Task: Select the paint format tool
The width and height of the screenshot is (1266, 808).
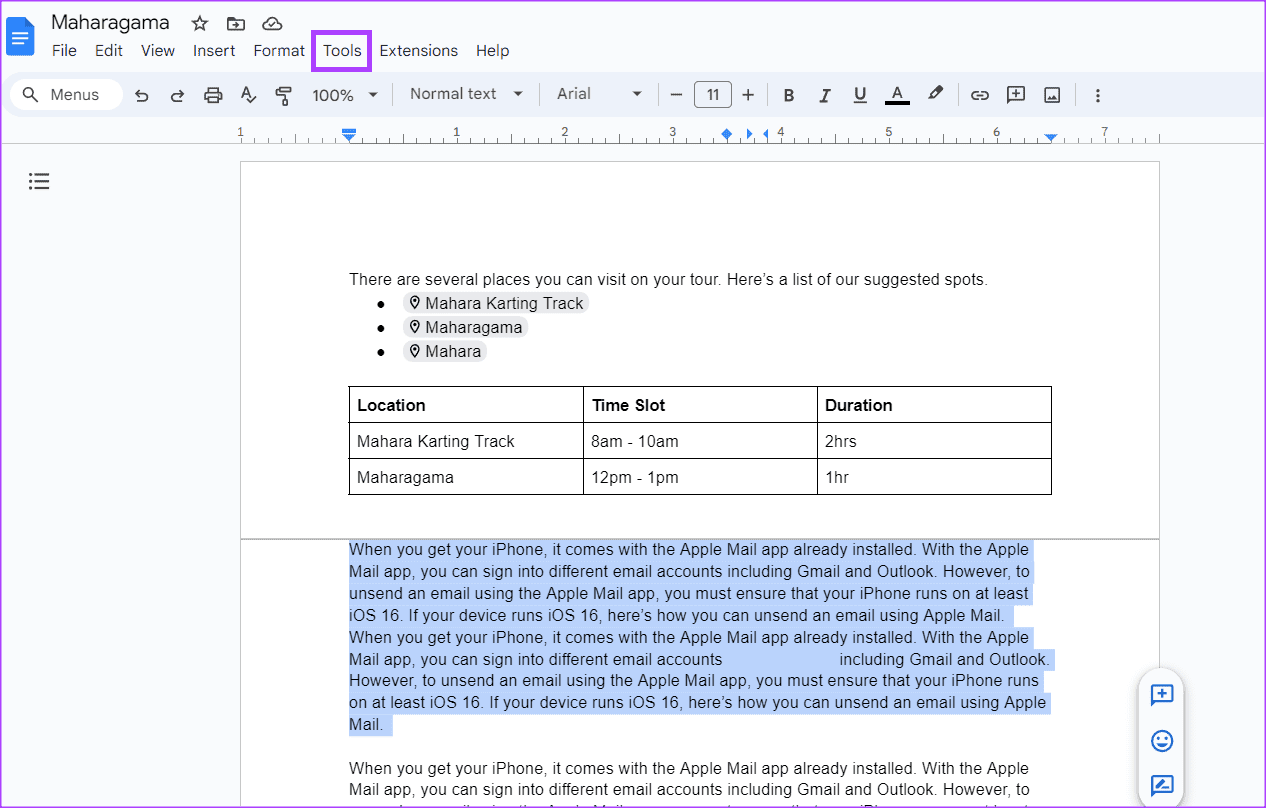Action: point(284,94)
